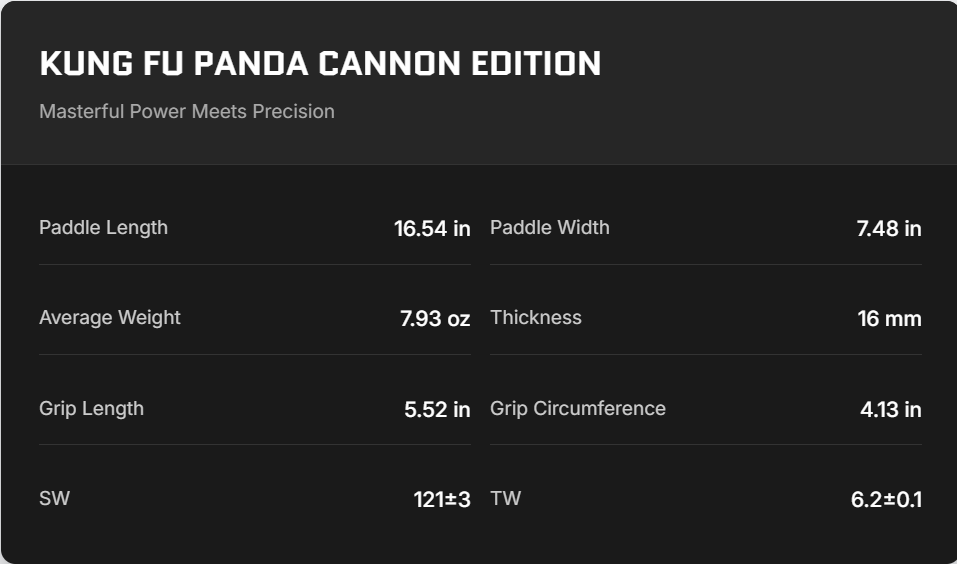Select the 7.93 oz weight value
The image size is (957, 564).
point(435,319)
